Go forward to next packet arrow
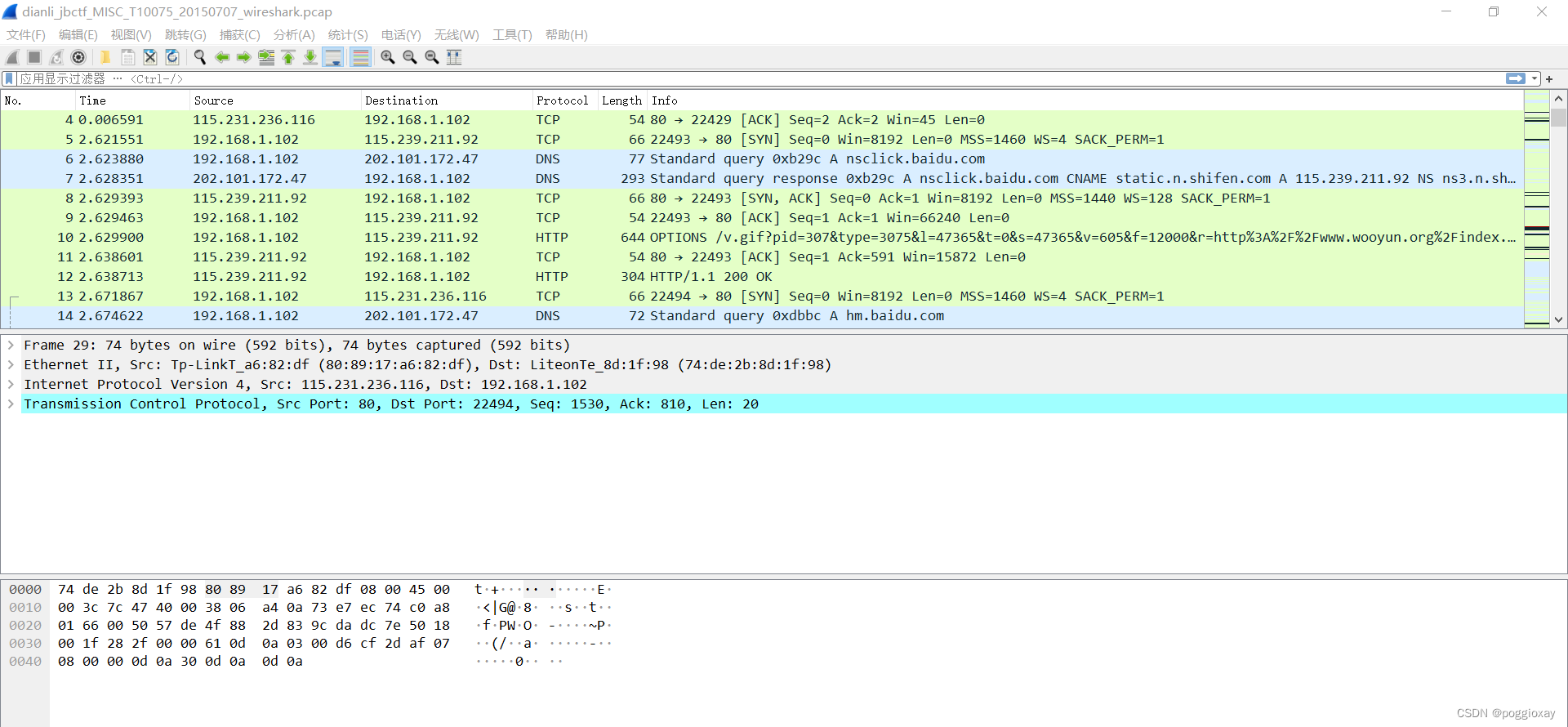 click(243, 57)
